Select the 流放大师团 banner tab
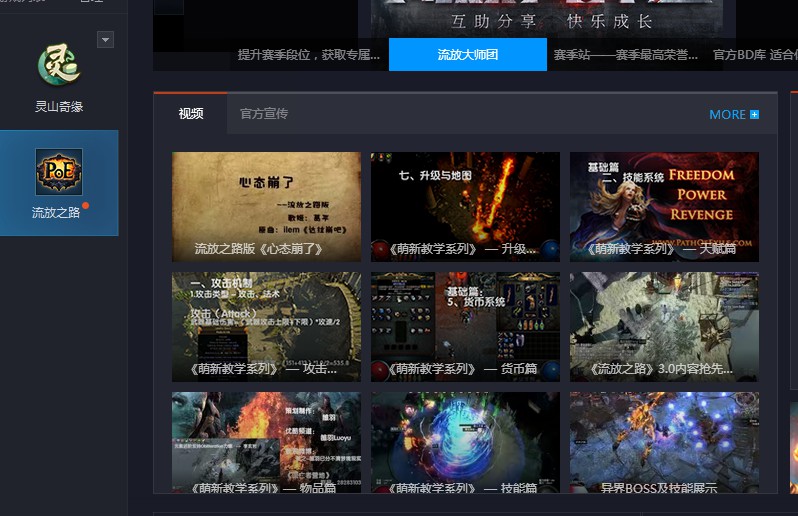Image resolution: width=798 pixels, height=516 pixels. tap(468, 54)
